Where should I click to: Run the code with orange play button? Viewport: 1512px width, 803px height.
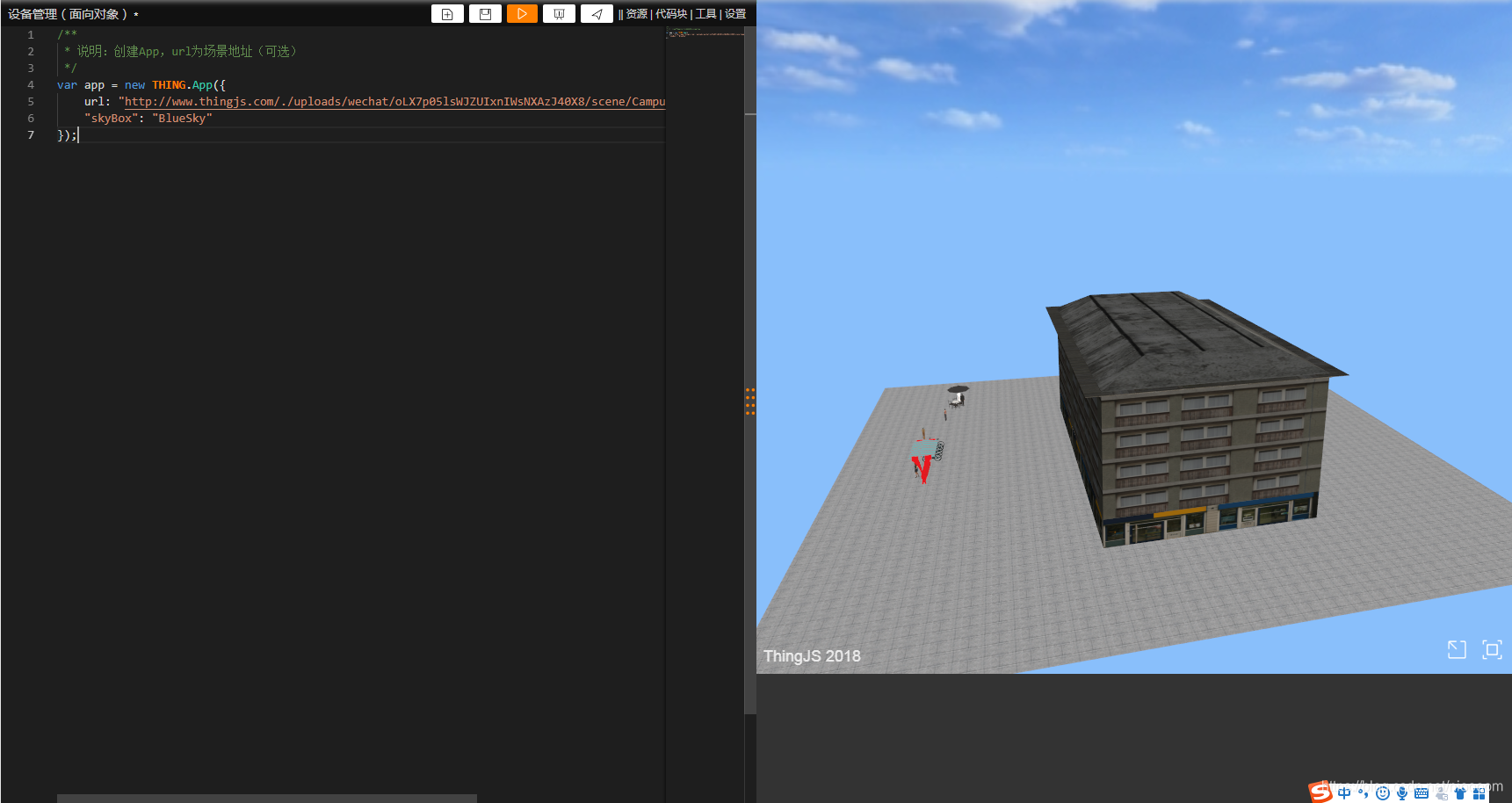click(522, 14)
